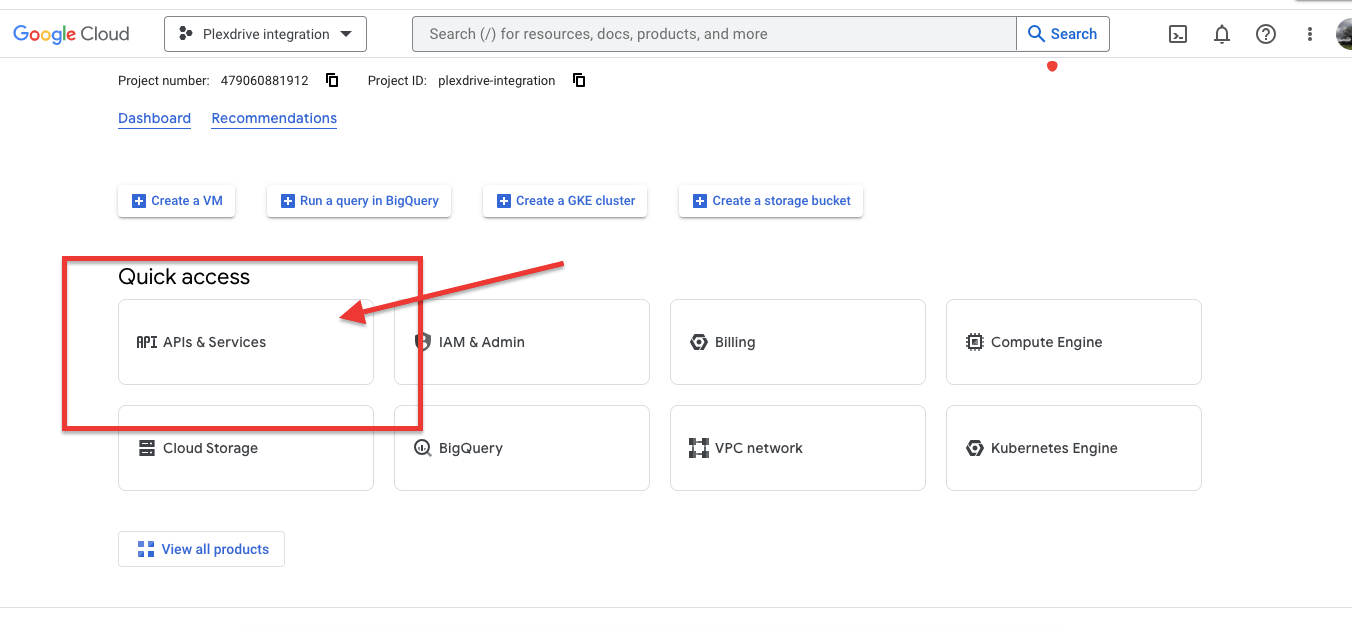
Task: Open the three-dot settings menu
Action: [x=1310, y=34]
